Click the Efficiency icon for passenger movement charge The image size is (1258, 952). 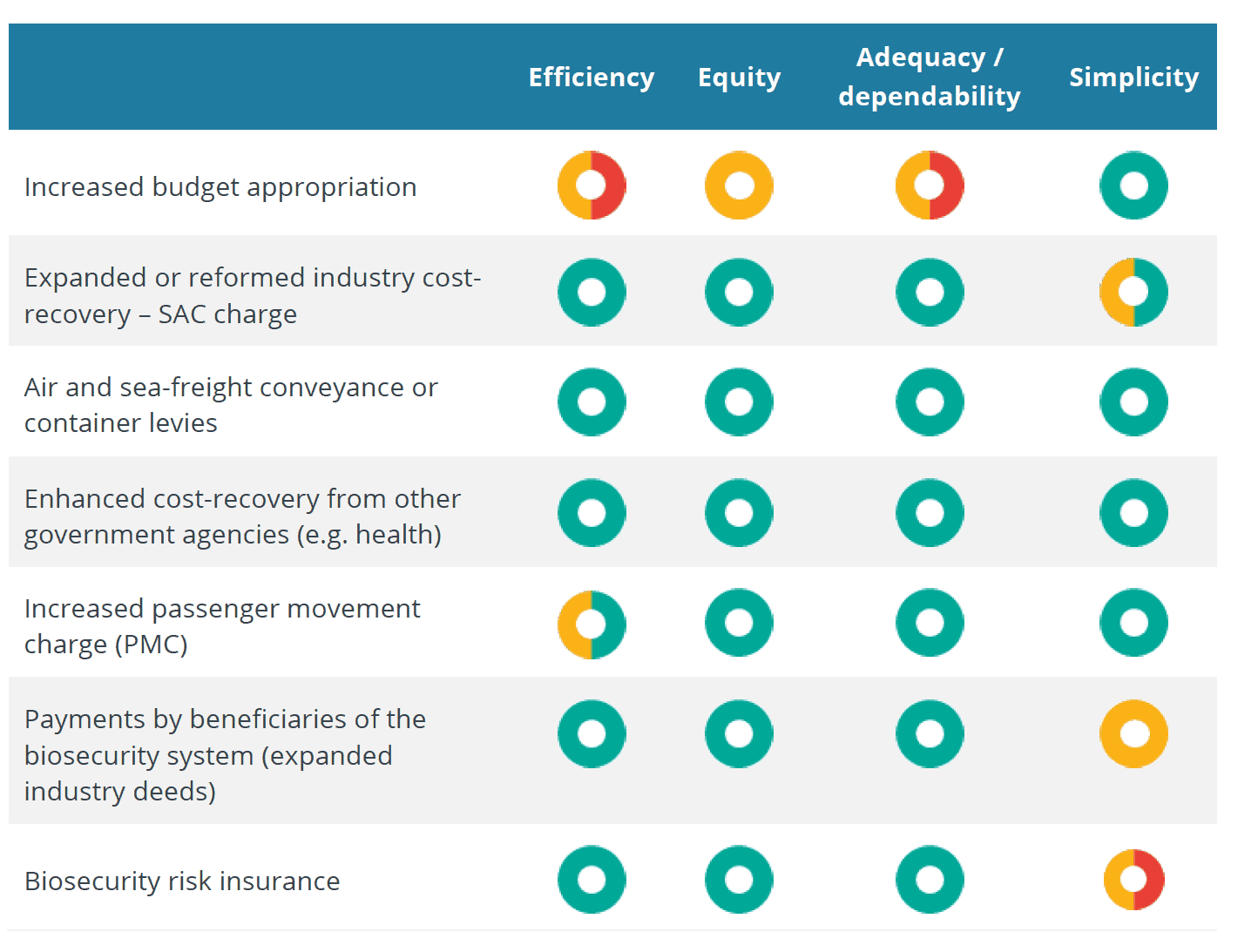[x=592, y=625]
